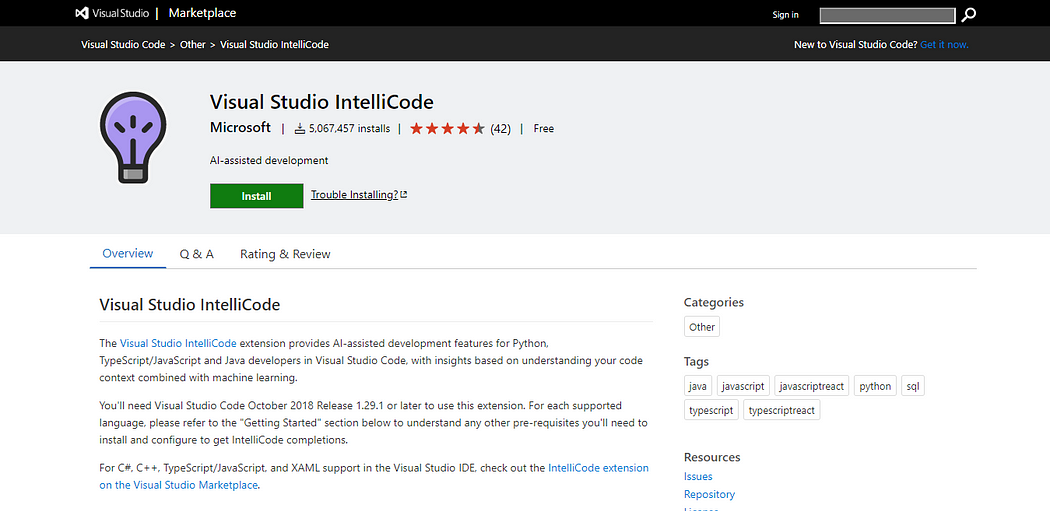1050x511 pixels.
Task: Click the green Install button
Action: click(x=256, y=196)
